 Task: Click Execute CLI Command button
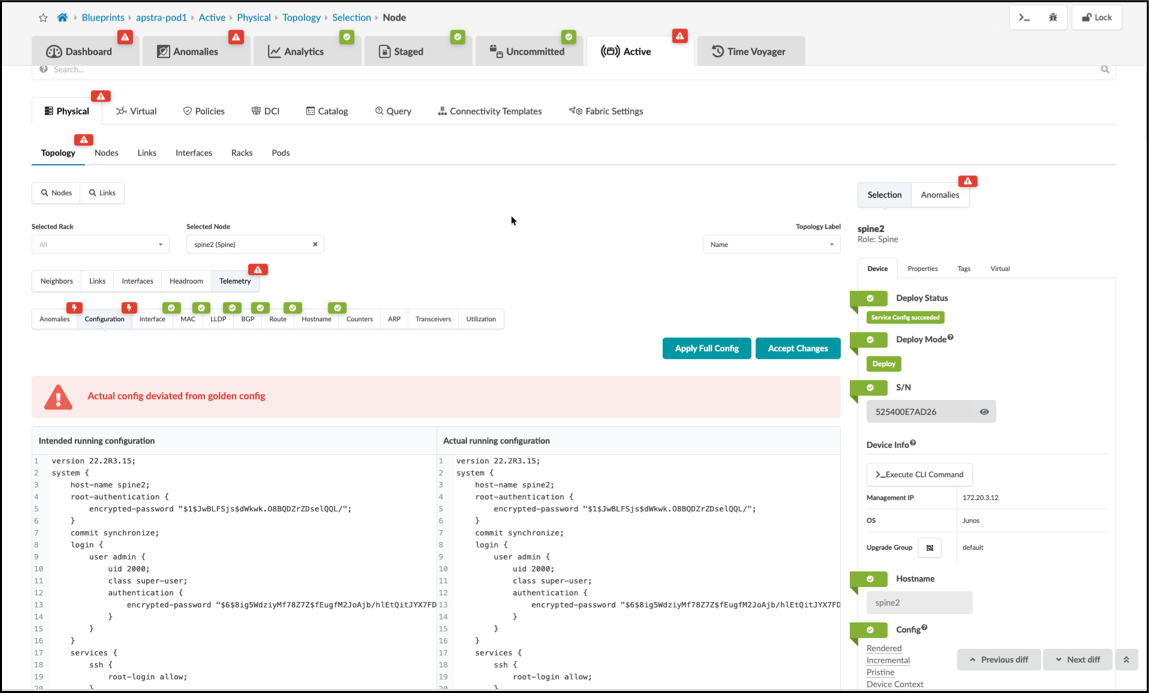pyautogui.click(x=920, y=475)
